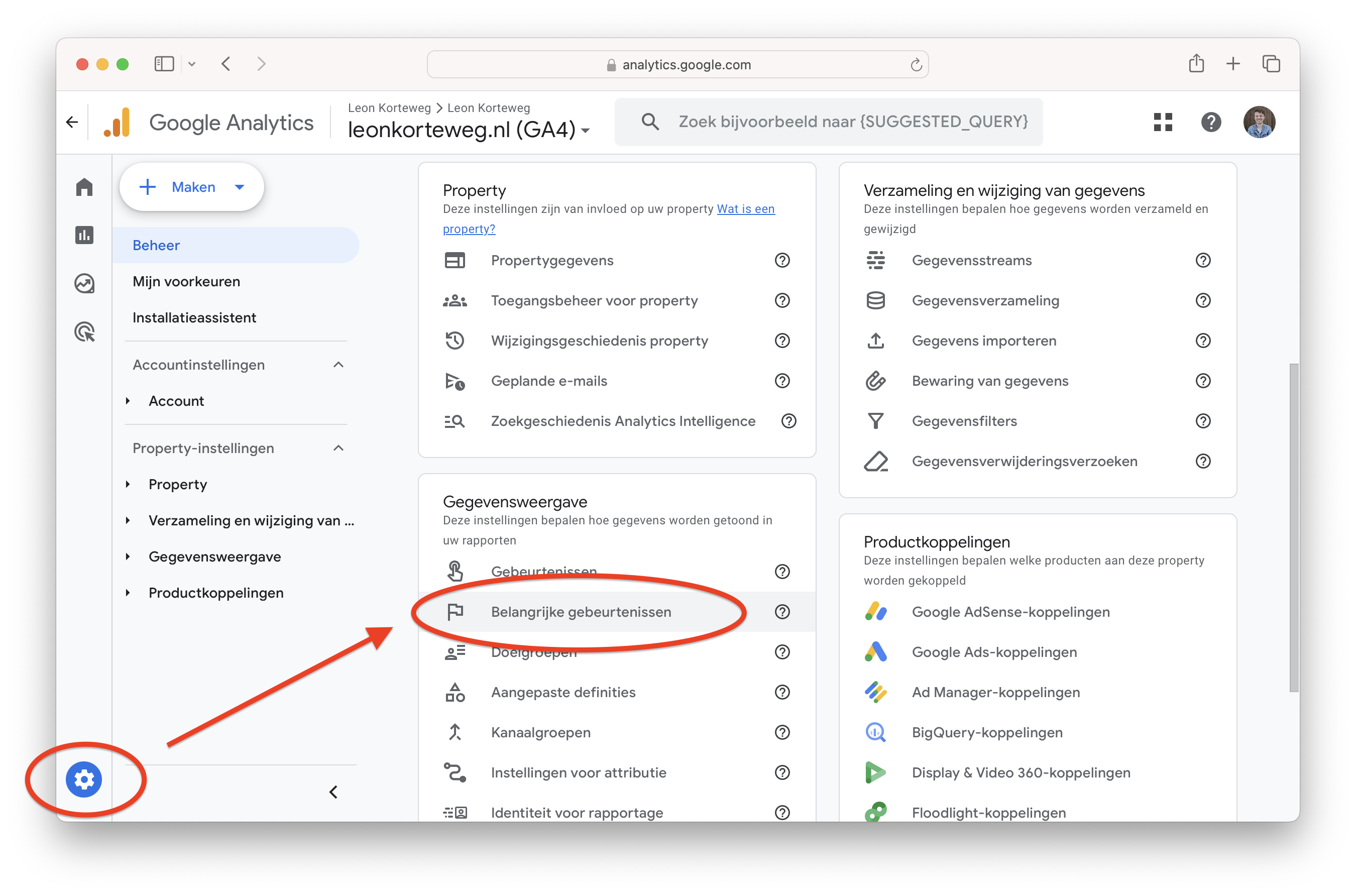The height and width of the screenshot is (896, 1356).
Task: Reload the page in Safari
Action: (x=916, y=65)
